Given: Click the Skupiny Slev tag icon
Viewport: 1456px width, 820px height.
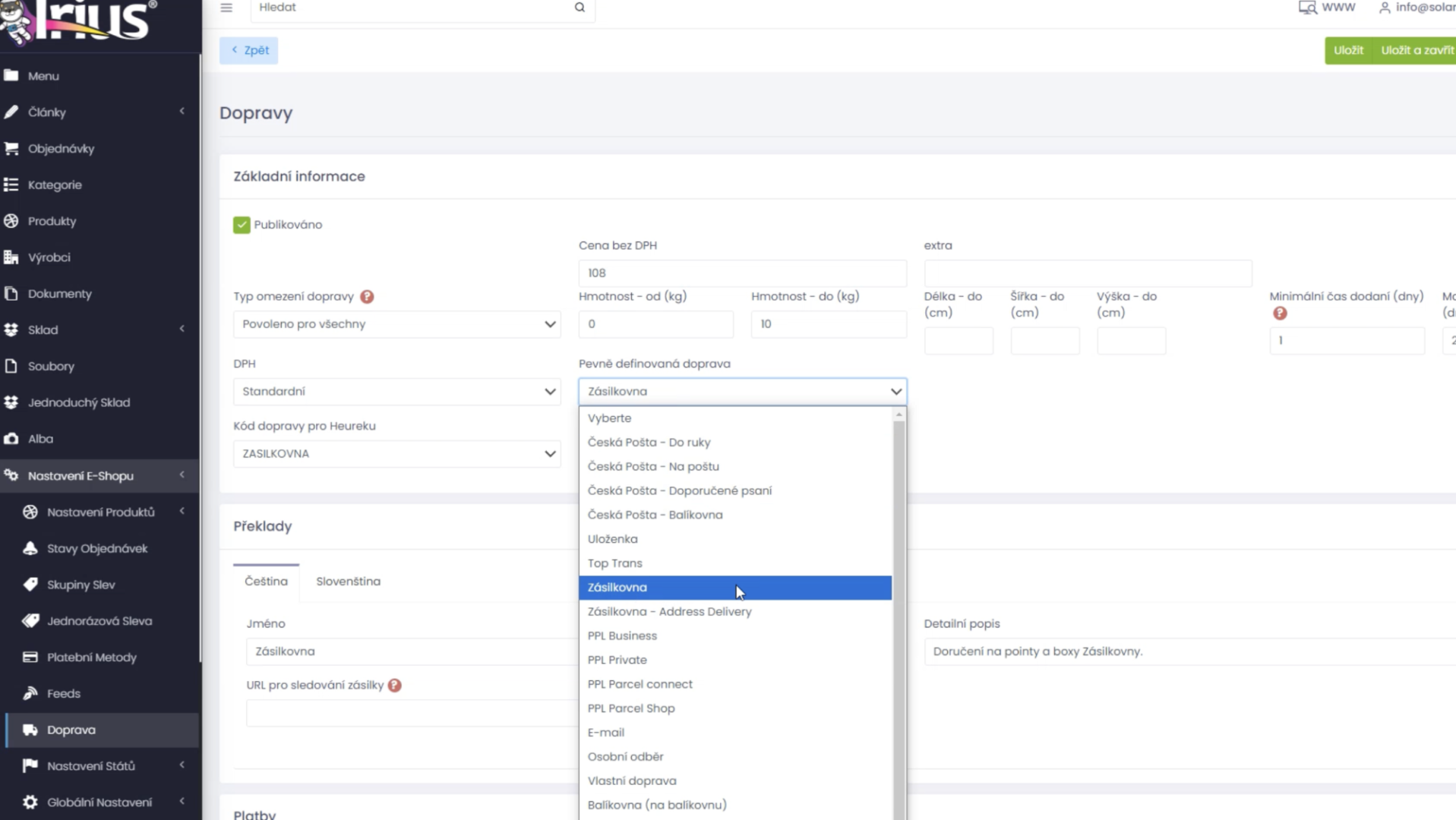Looking at the screenshot, I should (30, 585).
